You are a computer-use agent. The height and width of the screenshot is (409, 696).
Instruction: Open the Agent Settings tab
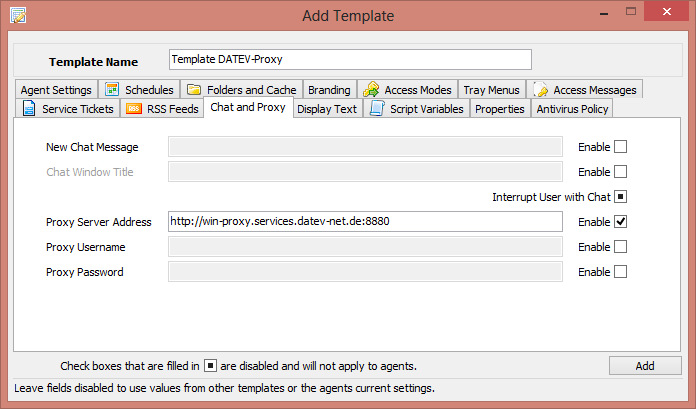56,90
